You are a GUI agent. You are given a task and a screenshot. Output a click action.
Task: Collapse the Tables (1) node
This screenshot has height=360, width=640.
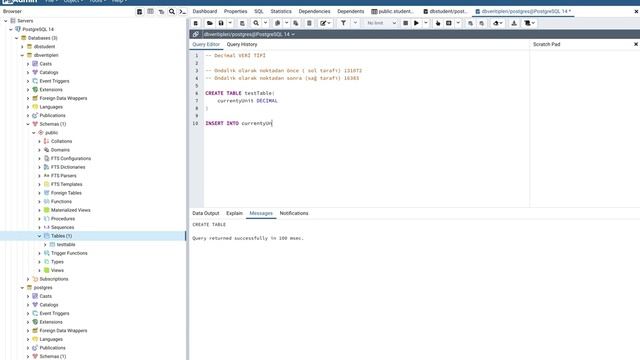tap(40, 236)
